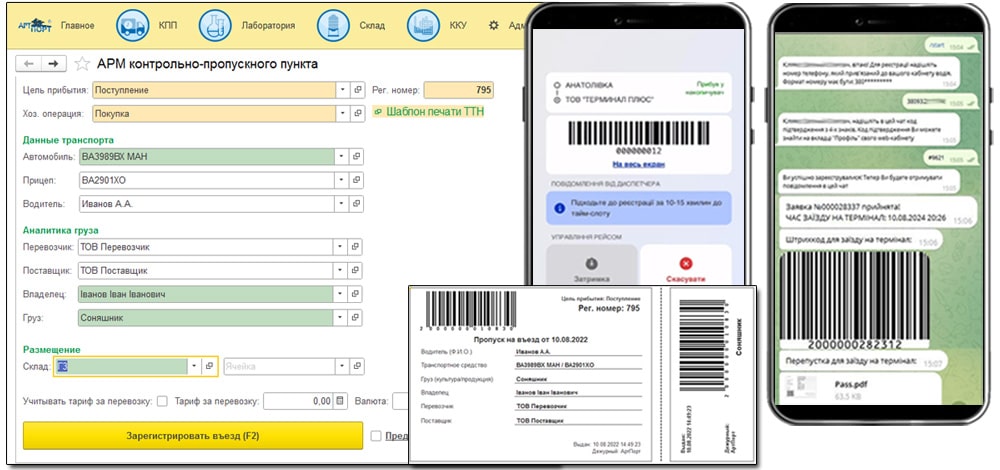
Task: Open the Лаборатория menu label
Action: click(268, 26)
